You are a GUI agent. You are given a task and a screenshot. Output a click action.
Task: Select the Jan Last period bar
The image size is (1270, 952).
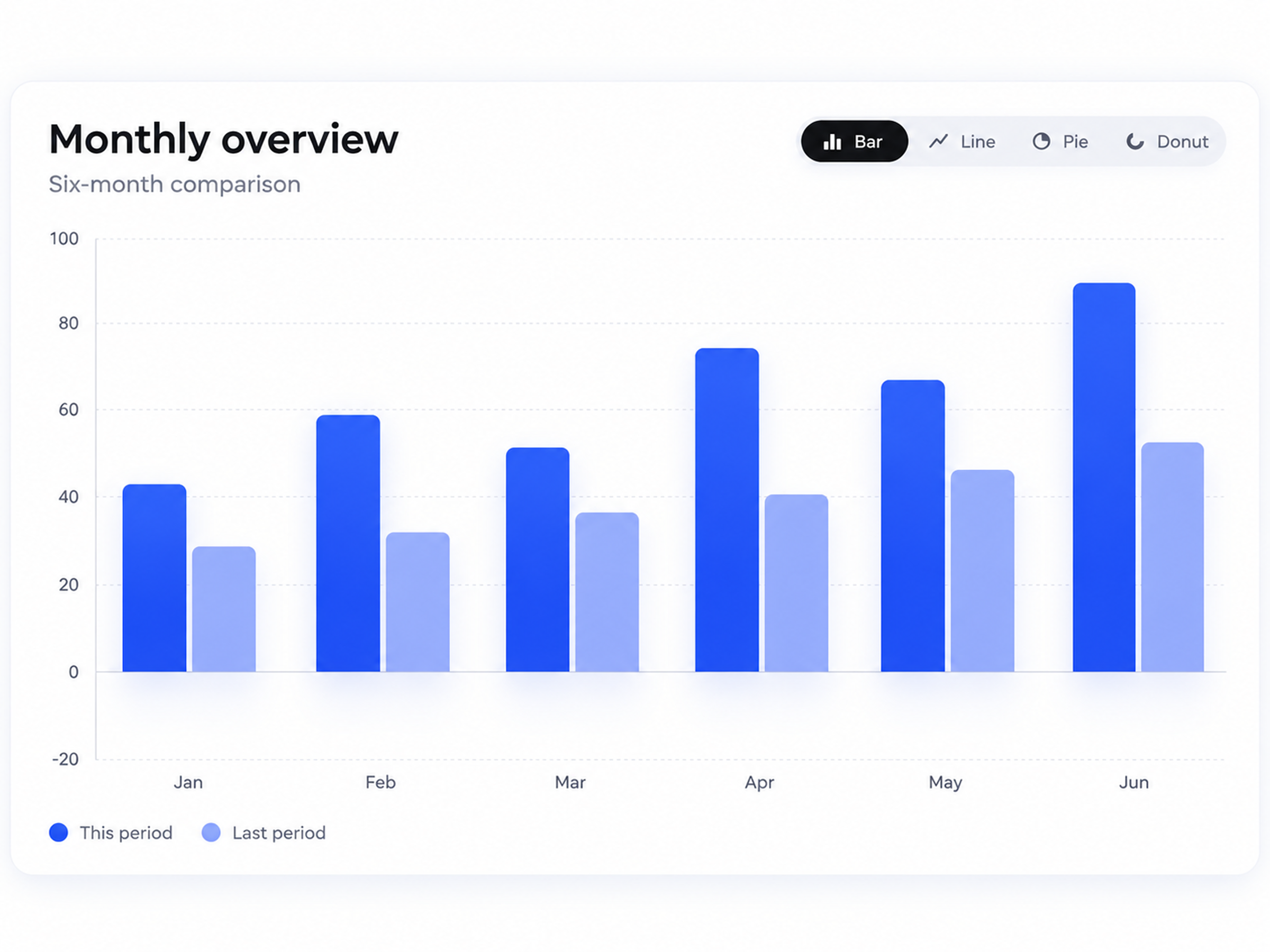tap(224, 609)
